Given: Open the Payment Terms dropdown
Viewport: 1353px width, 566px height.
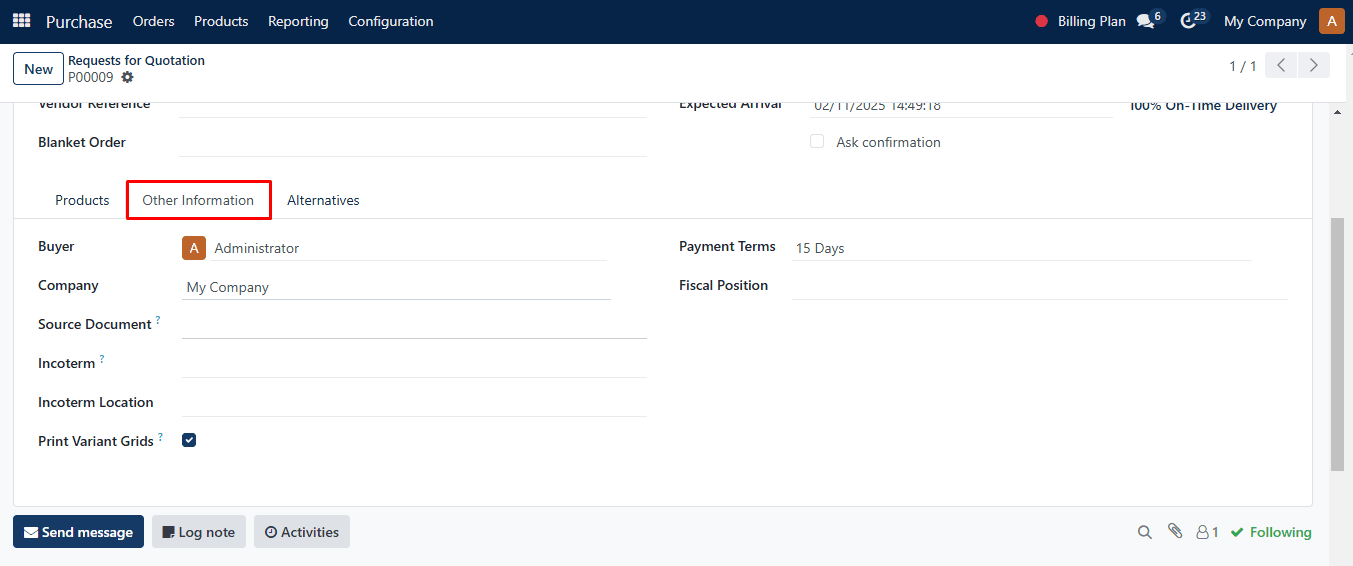Looking at the screenshot, I should (x=1021, y=248).
